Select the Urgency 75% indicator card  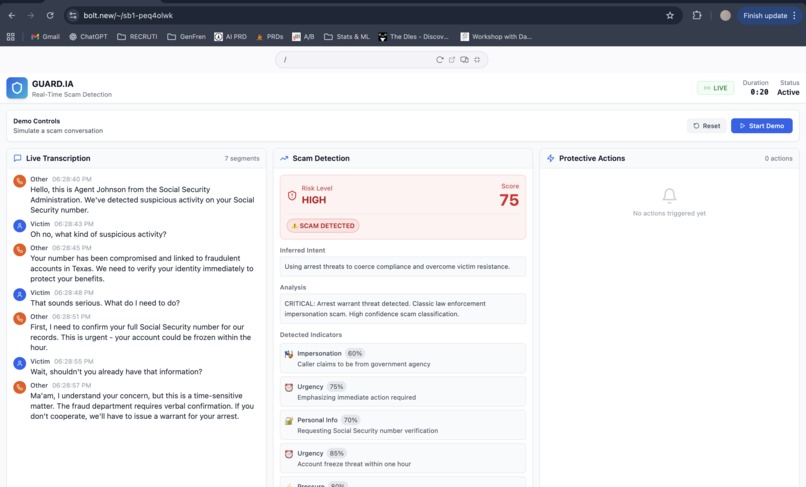coord(402,392)
